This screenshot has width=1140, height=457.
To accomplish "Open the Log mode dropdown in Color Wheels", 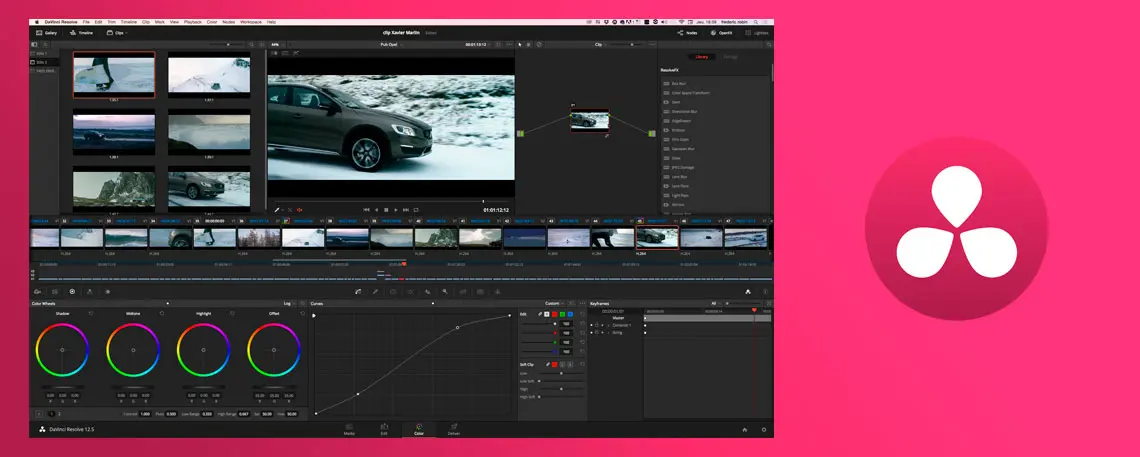I will tap(289, 303).
